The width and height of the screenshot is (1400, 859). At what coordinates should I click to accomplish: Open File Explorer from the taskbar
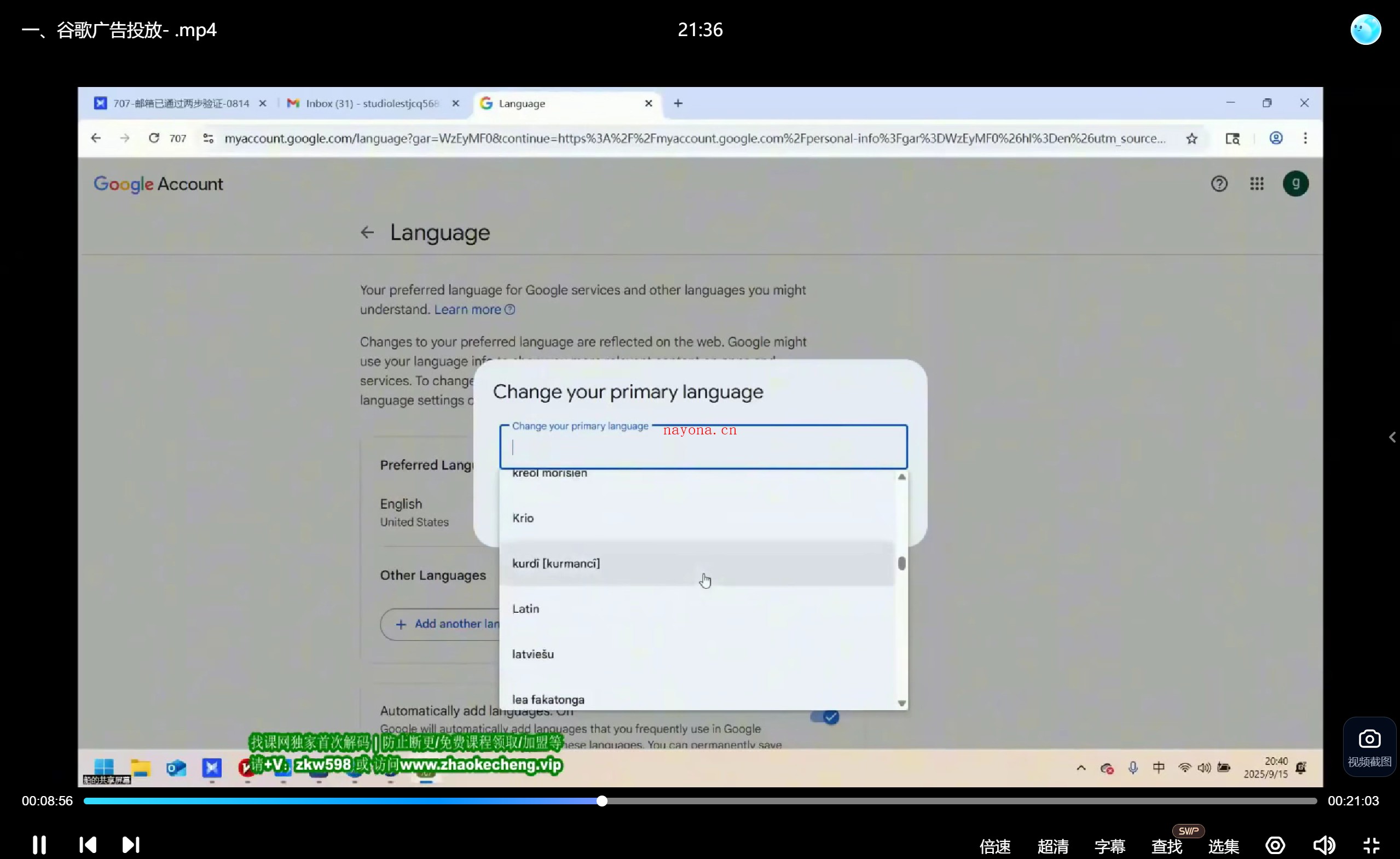[140, 768]
